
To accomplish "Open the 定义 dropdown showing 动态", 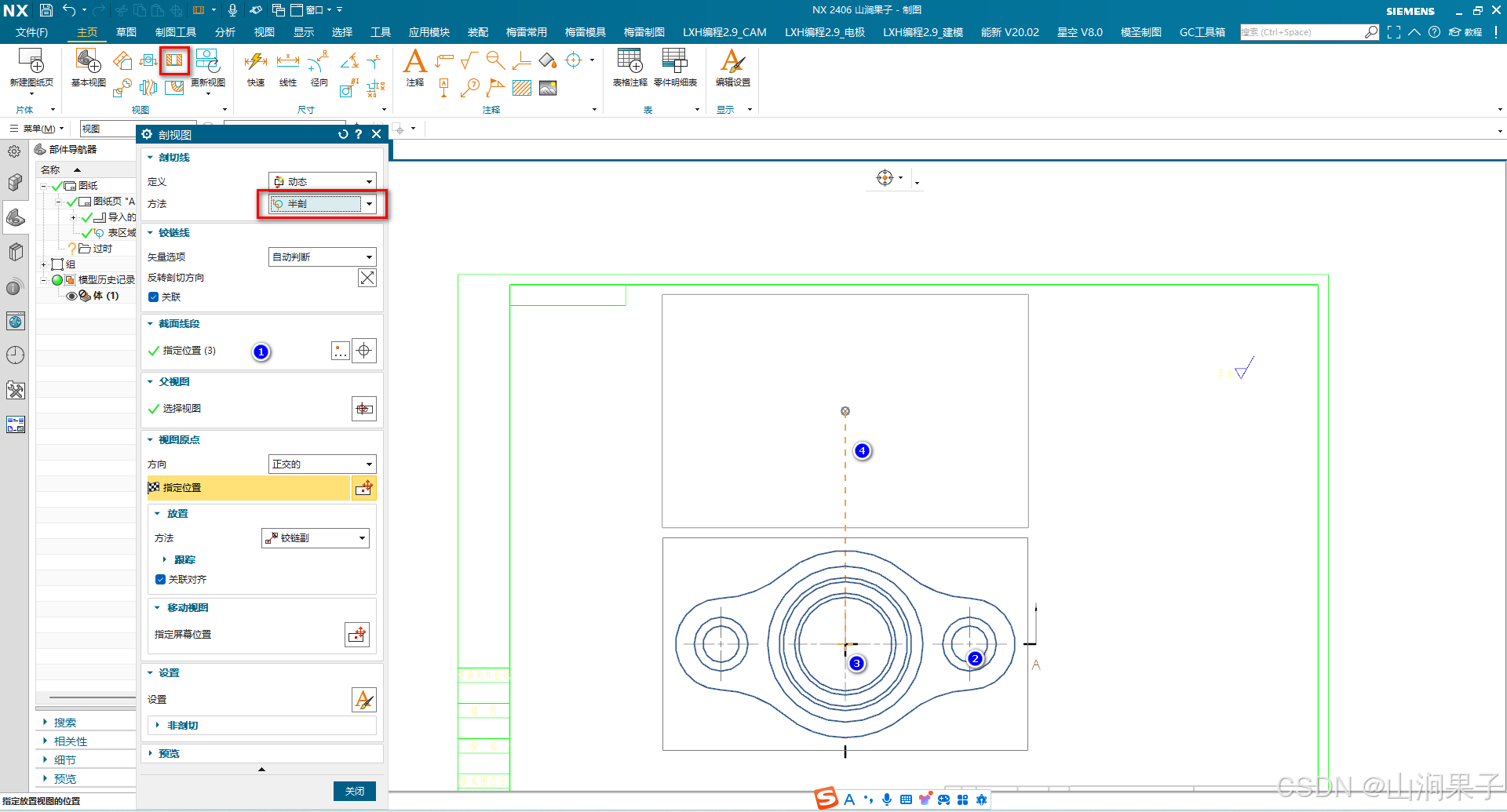I will 323,181.
